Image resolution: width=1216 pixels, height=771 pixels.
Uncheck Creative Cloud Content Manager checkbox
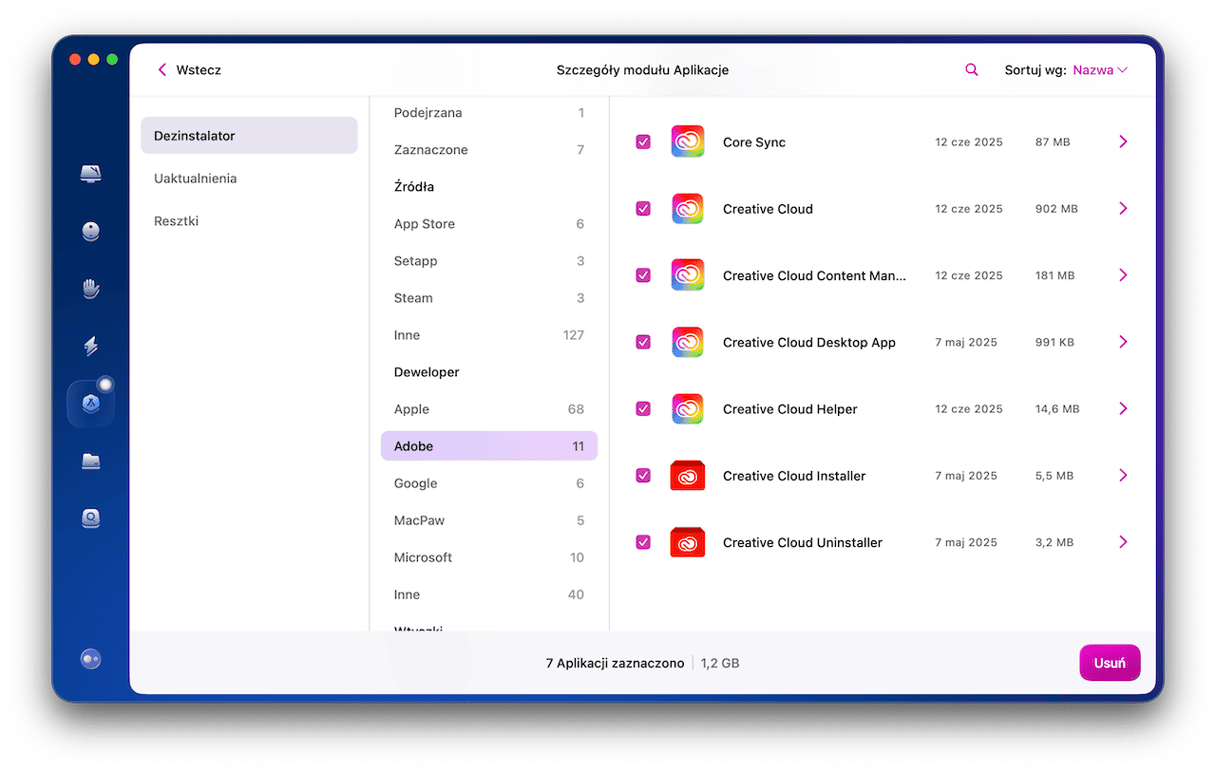tap(643, 275)
